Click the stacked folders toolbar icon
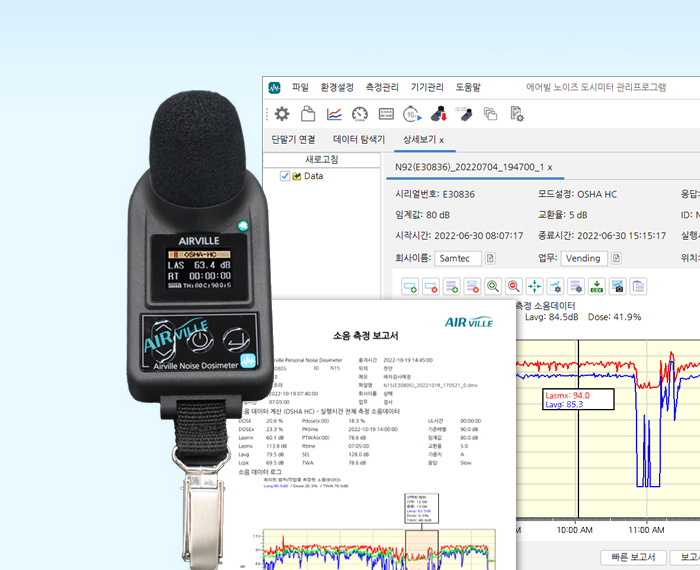The width and height of the screenshot is (700, 570). pos(491,114)
